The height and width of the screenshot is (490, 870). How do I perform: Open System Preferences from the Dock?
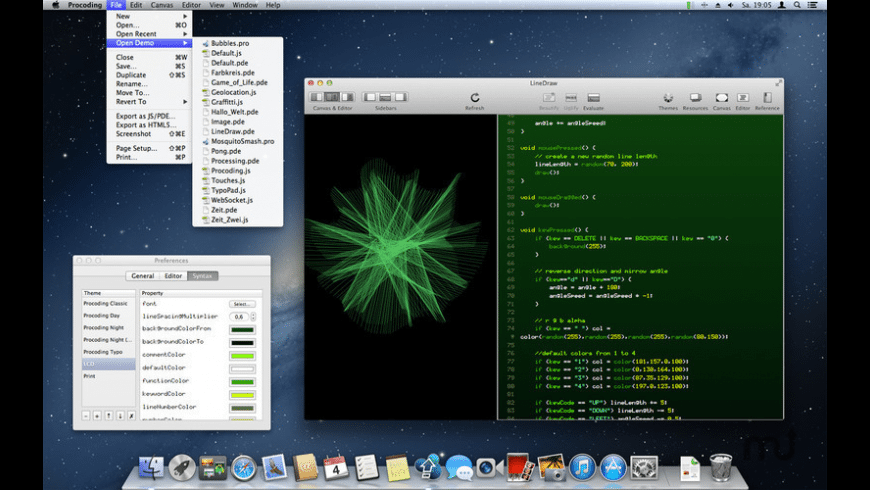click(x=644, y=467)
